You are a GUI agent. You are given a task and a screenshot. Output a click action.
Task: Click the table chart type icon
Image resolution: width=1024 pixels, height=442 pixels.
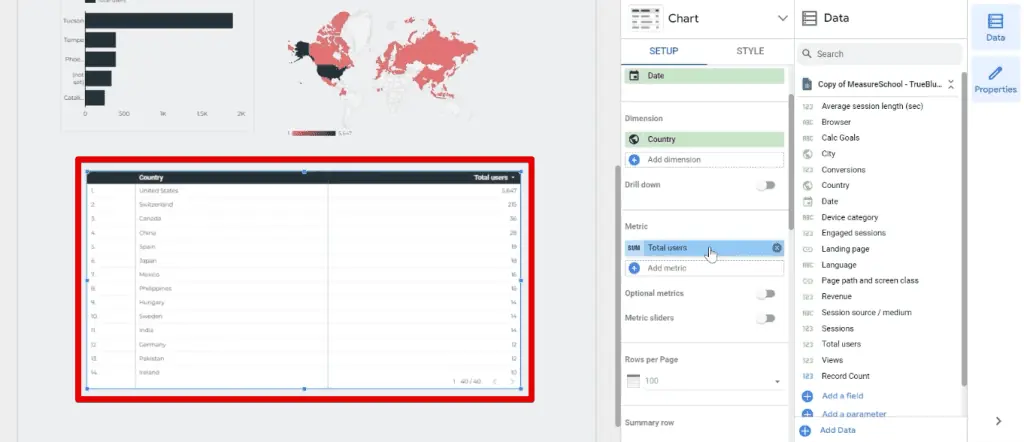pyautogui.click(x=645, y=18)
